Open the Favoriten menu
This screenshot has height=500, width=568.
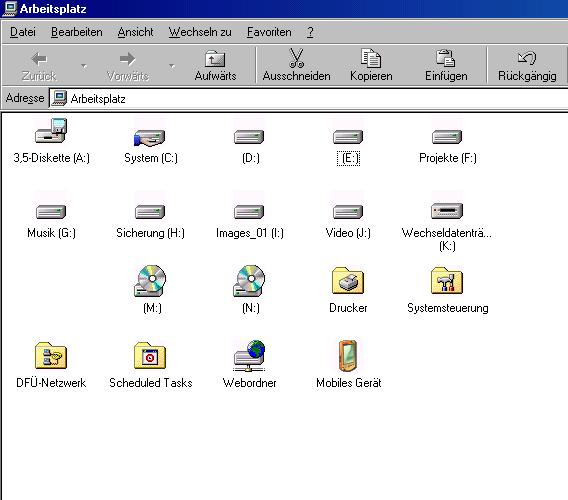point(269,32)
